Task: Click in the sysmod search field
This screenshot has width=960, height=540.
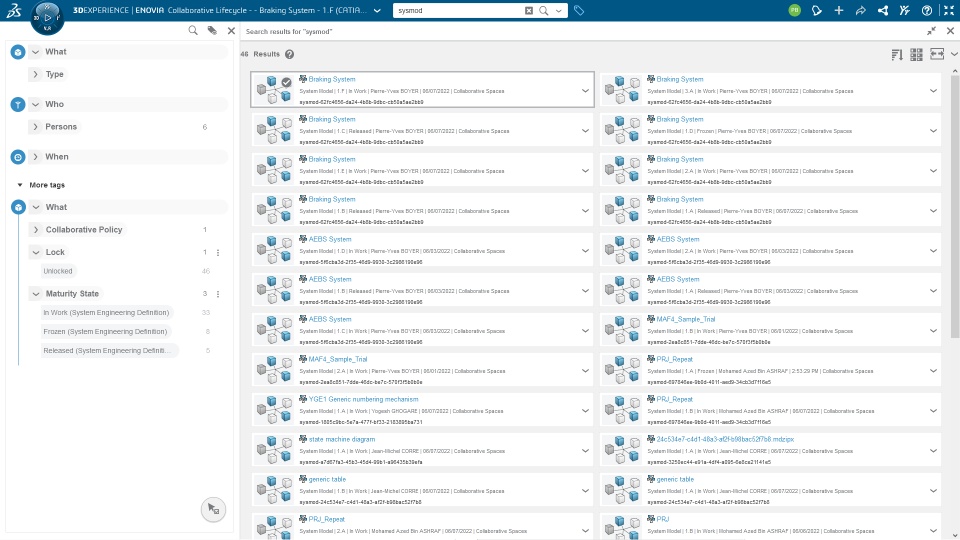Action: click(x=460, y=10)
